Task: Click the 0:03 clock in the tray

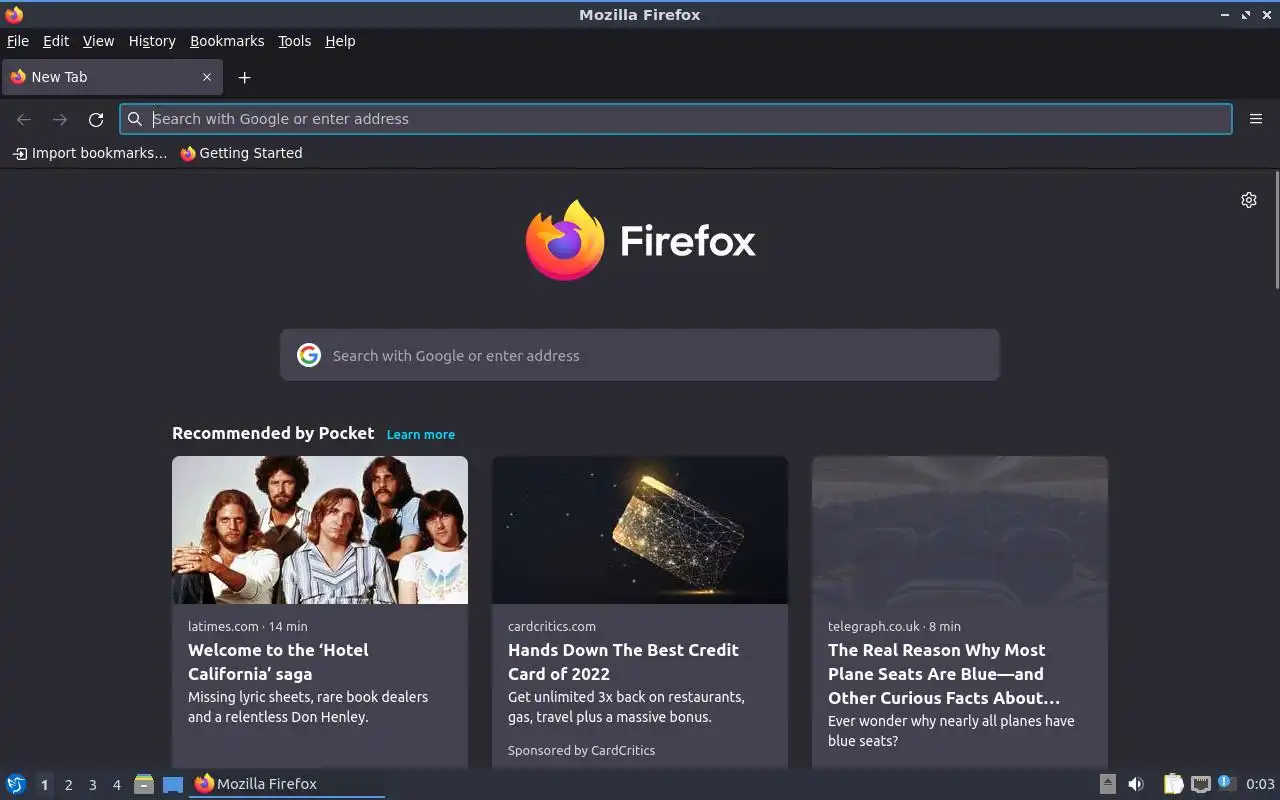Action: [1260, 784]
